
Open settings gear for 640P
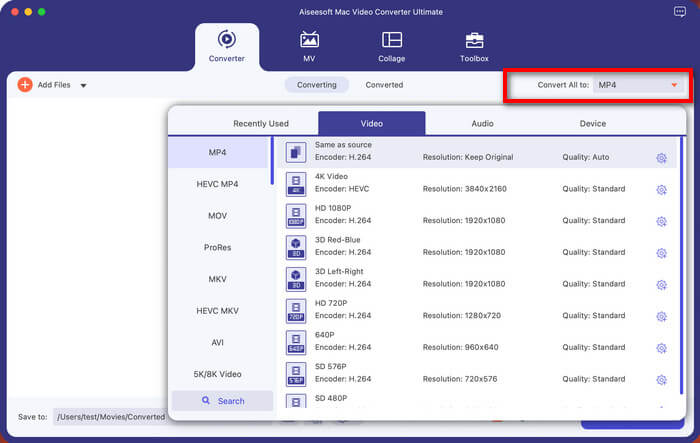[x=661, y=348]
